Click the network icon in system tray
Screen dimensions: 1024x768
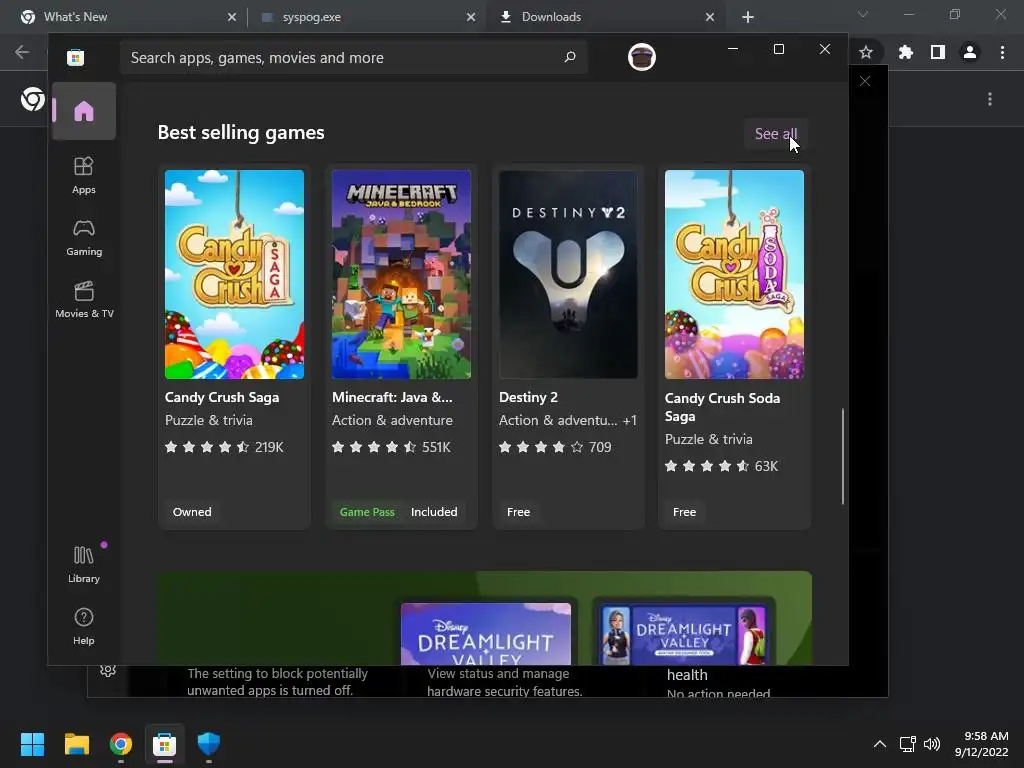coord(907,744)
